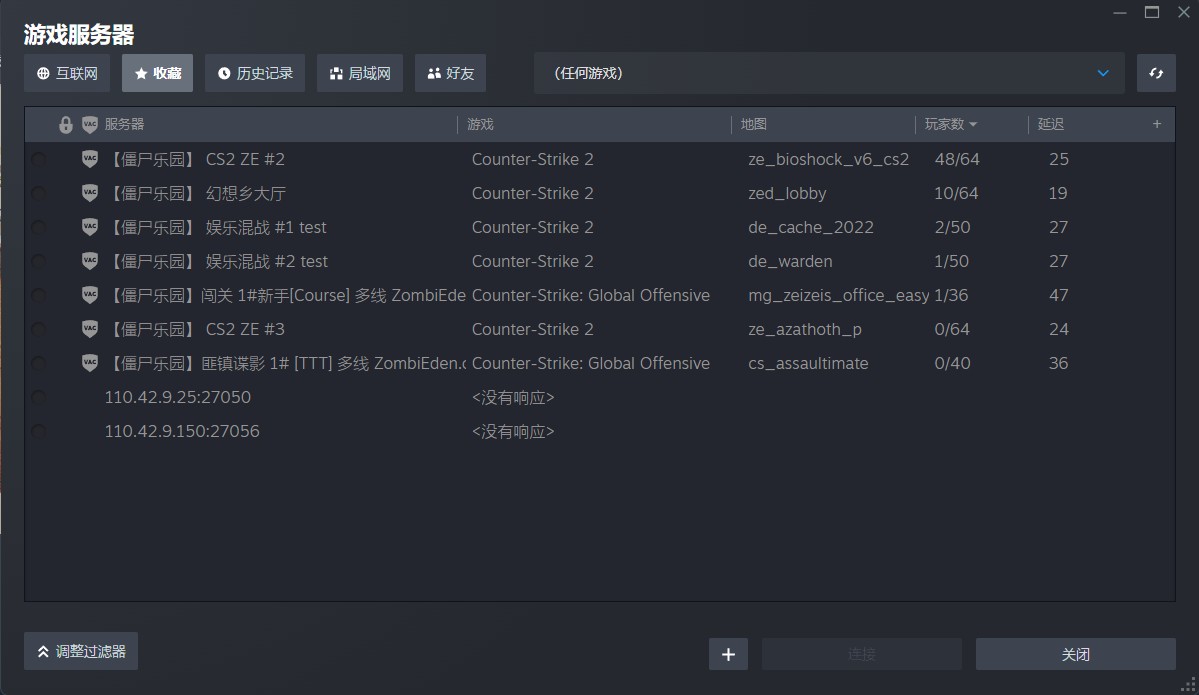The image size is (1199, 695).
Task: Click the lock password column header icon
Action: click(x=66, y=125)
